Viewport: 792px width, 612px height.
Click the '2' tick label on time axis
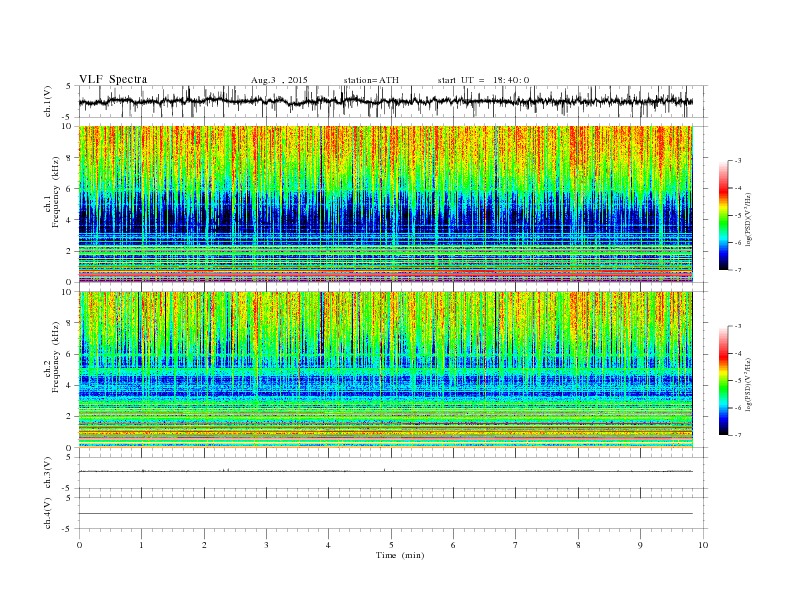204,545
